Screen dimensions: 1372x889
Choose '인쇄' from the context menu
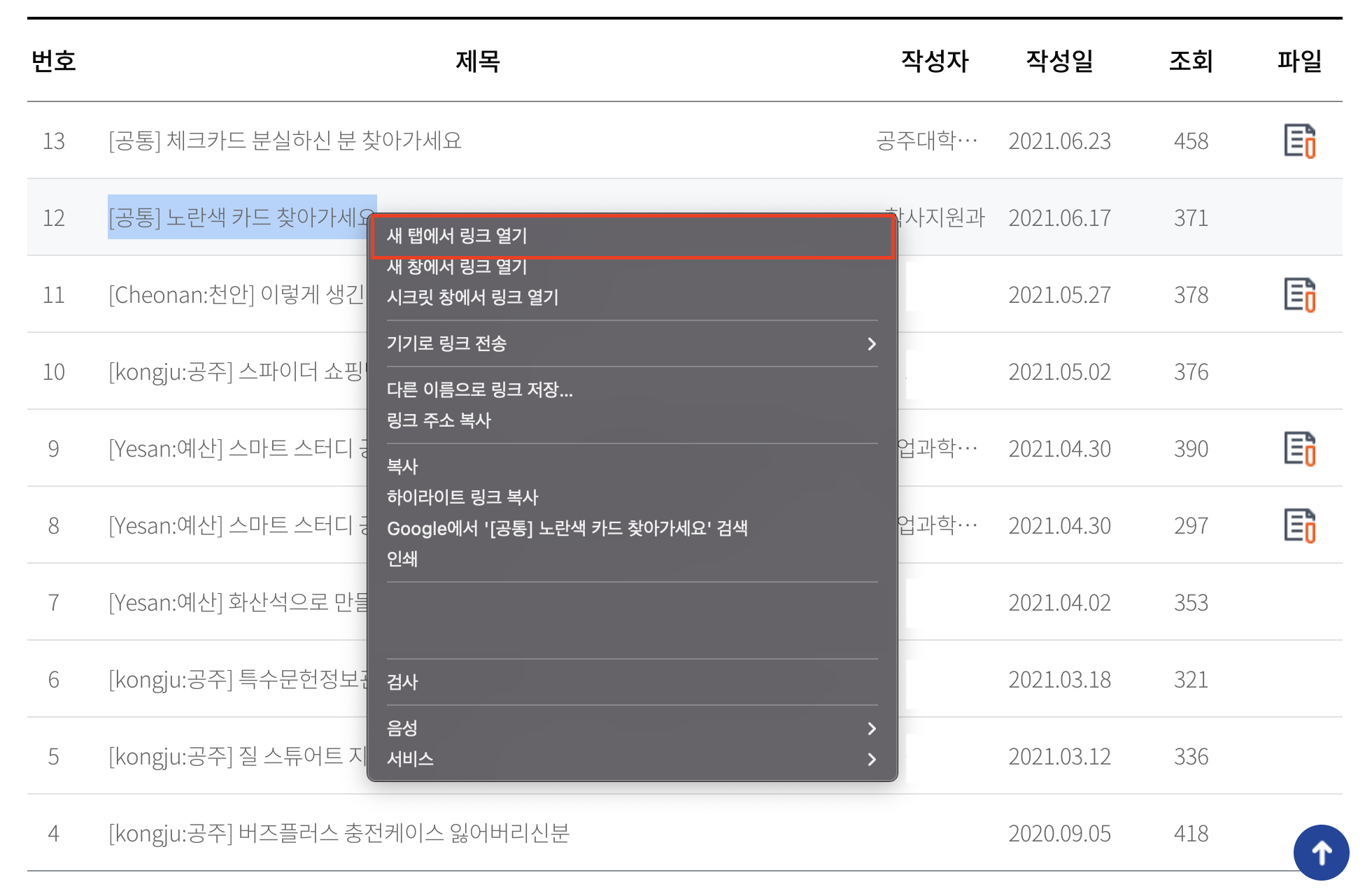(x=632, y=559)
